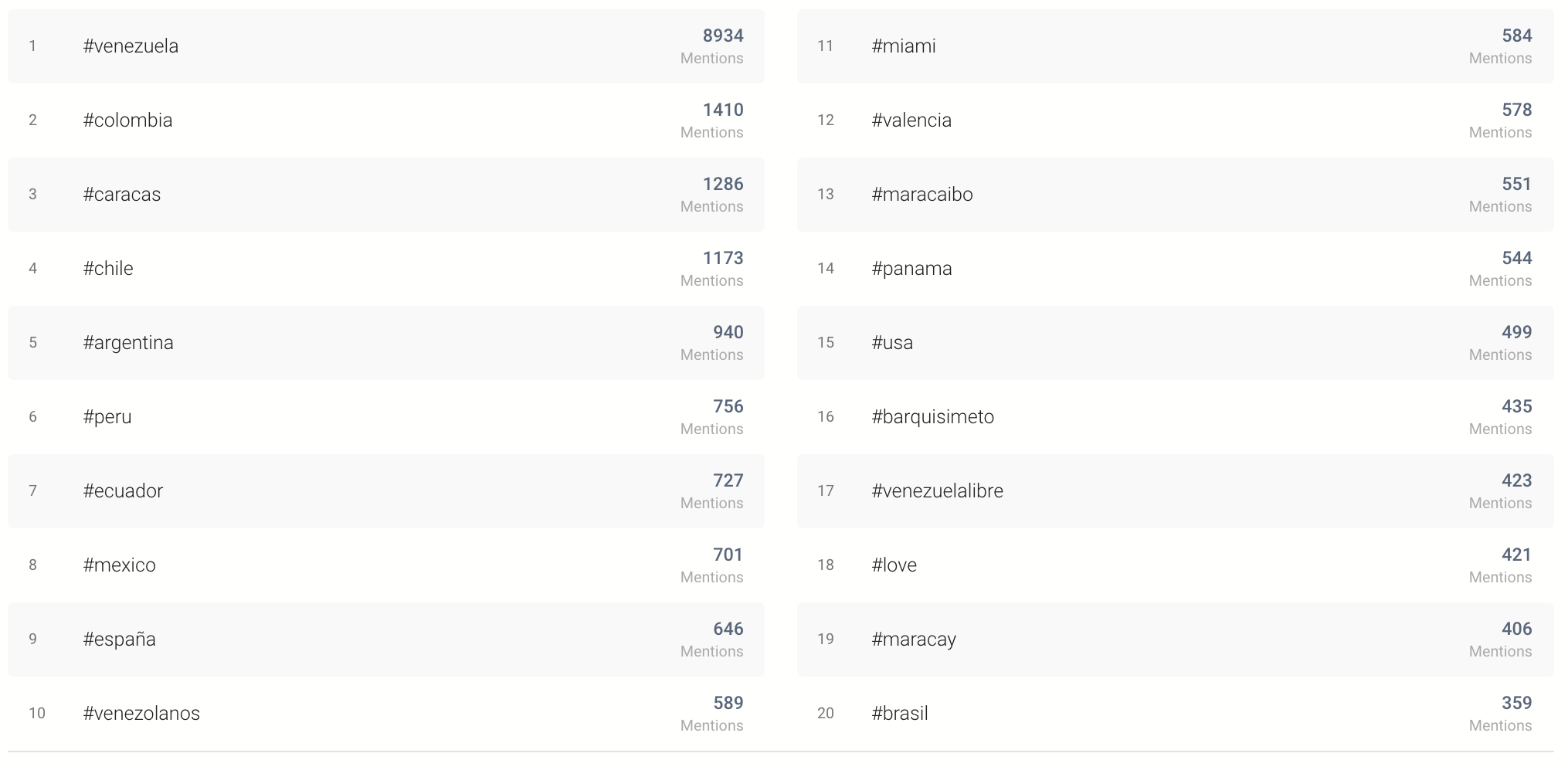Click the #caracas hashtag row
This screenshot has height=760, width=1568.
386,195
